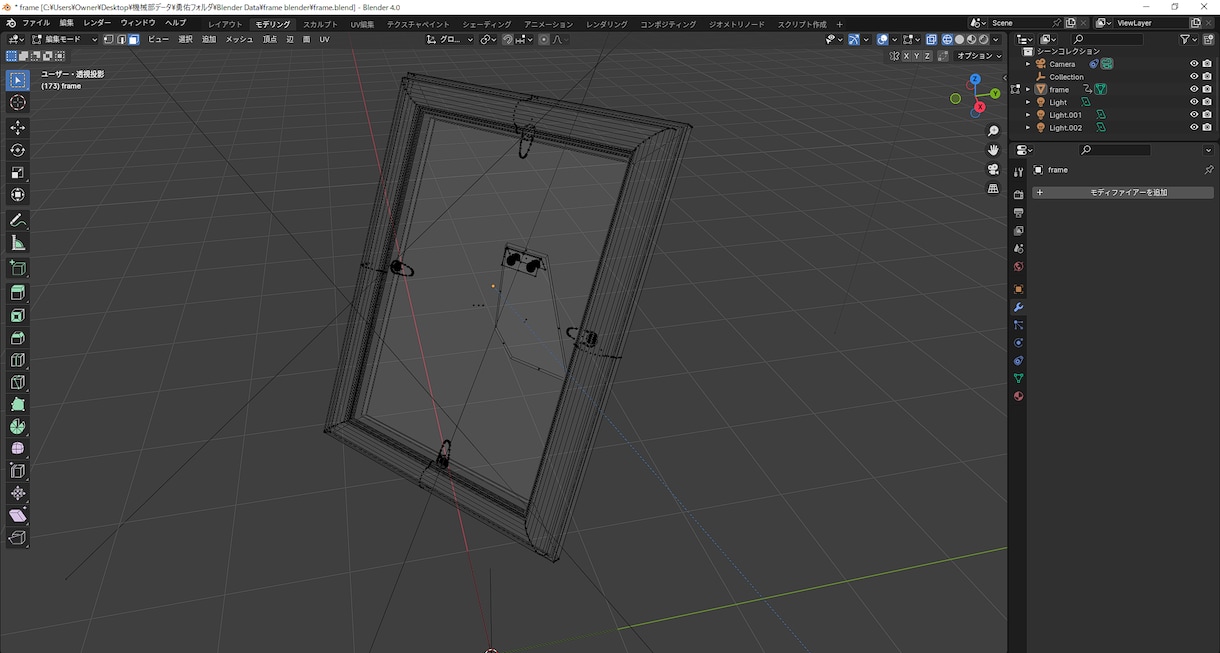Open transform orientation dropdown
Screen dimensions: 1220x653
(449, 39)
